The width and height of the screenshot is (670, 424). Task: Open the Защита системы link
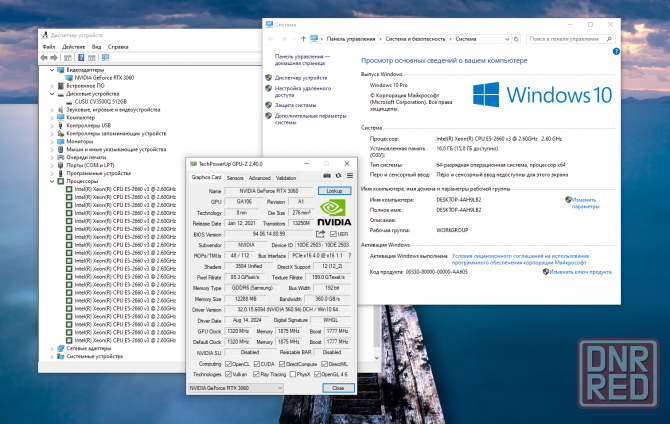pos(296,104)
